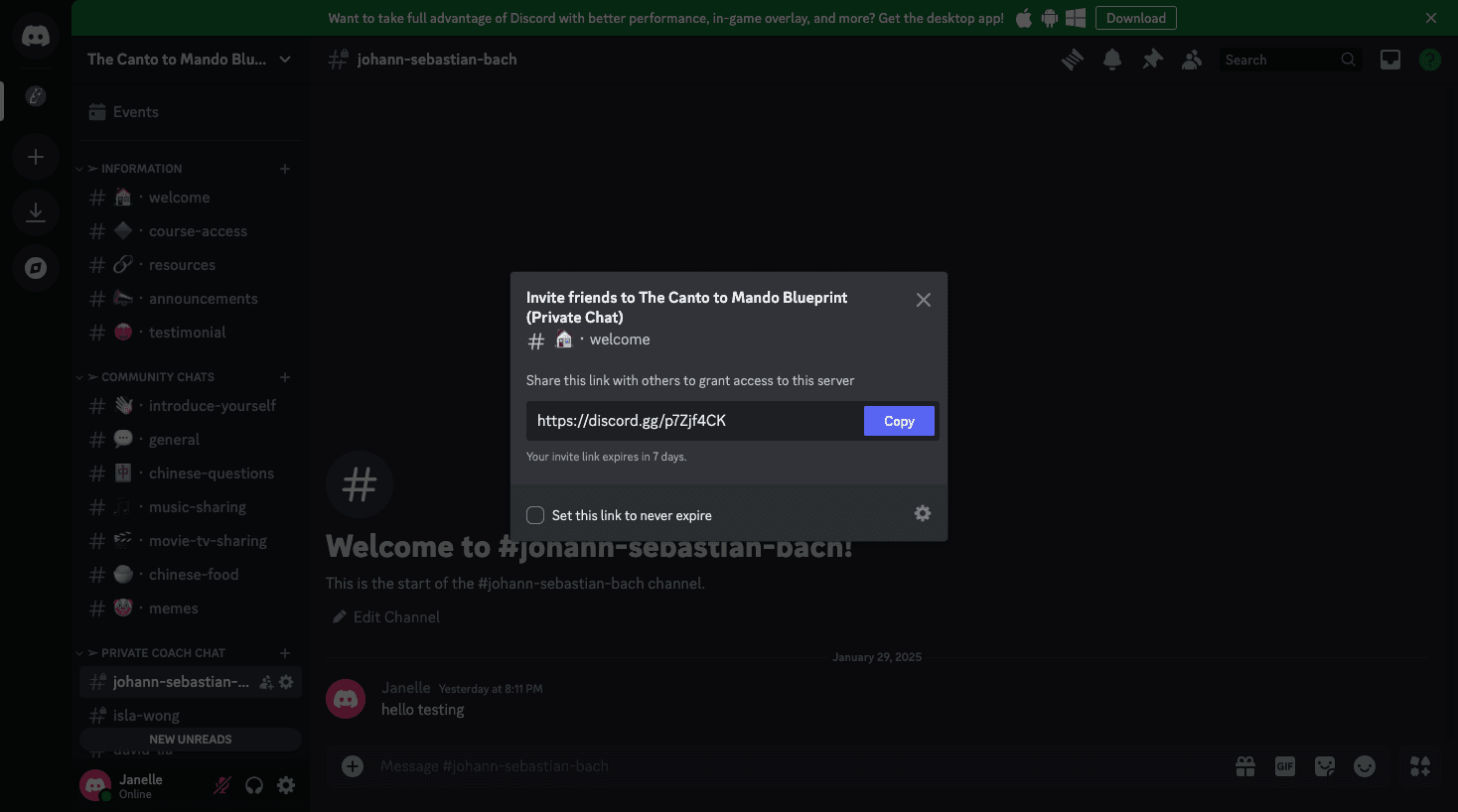Open the welcome channel
Viewport: 1458px width, 812px height.
(x=191, y=198)
